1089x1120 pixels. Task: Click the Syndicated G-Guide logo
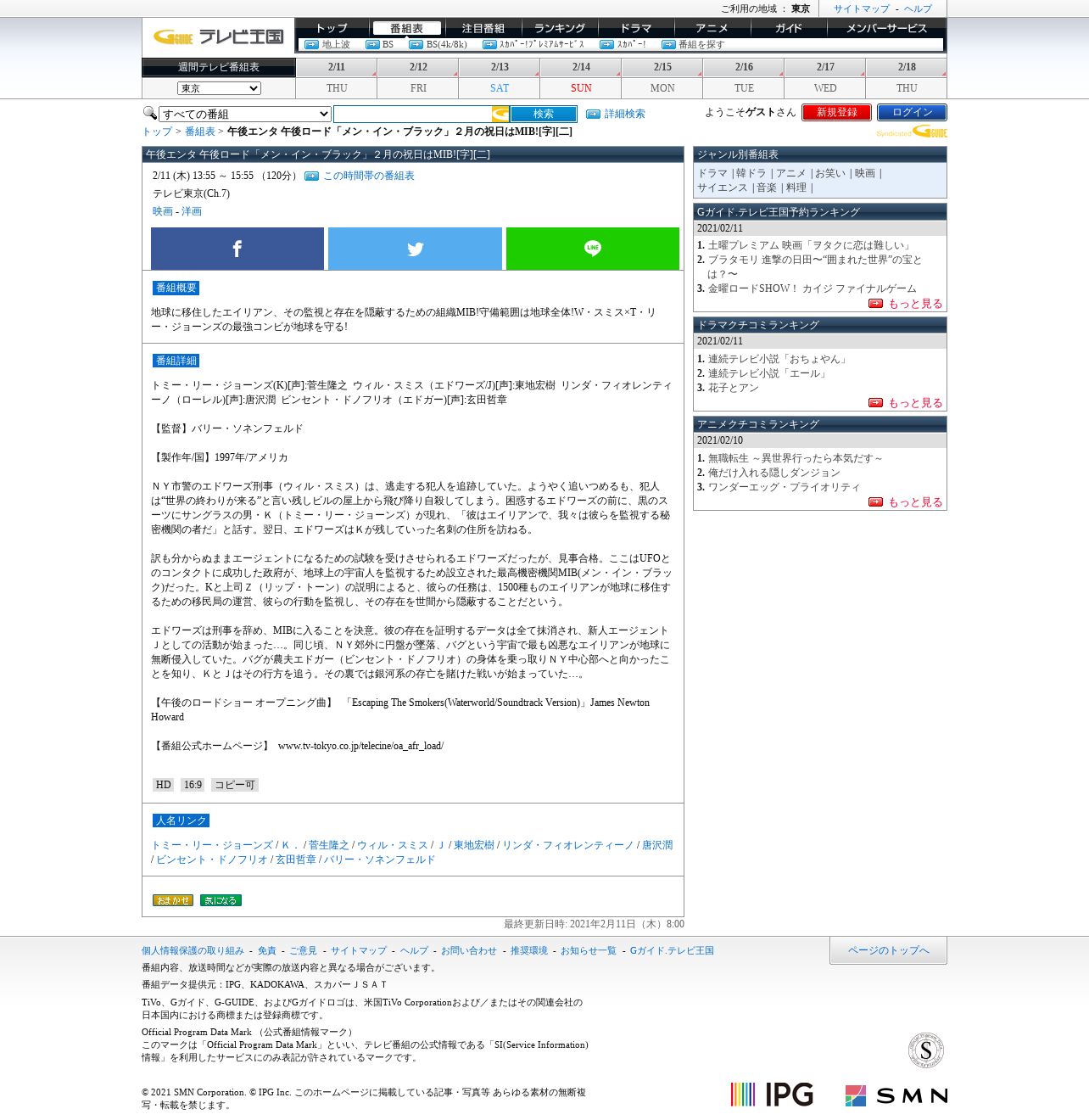pyautogui.click(x=912, y=132)
